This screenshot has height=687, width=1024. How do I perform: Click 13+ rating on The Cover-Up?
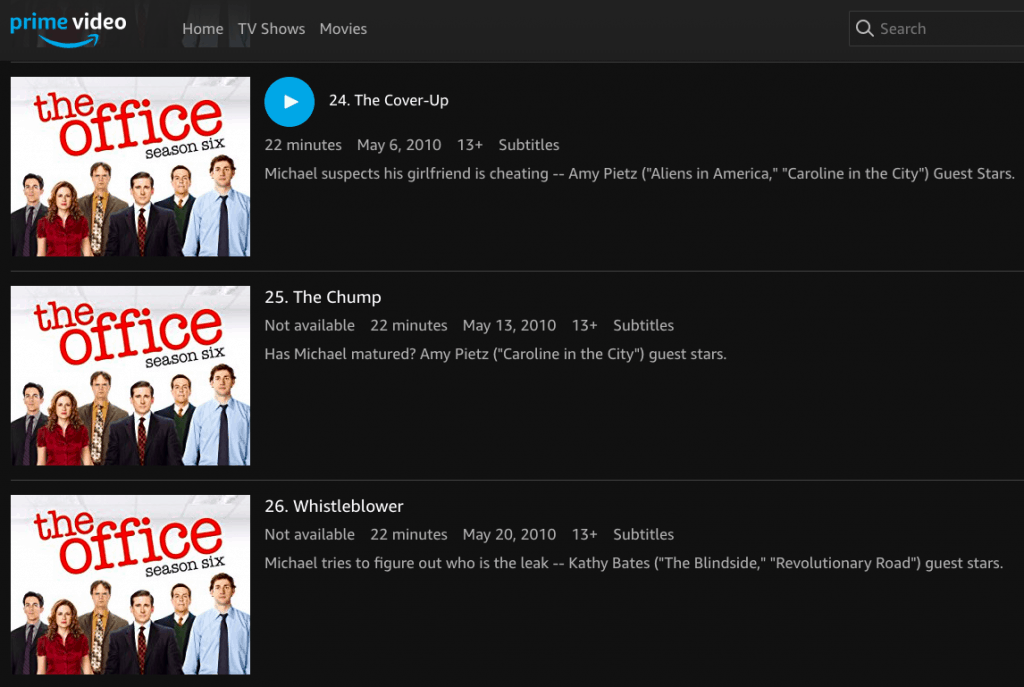tap(470, 145)
